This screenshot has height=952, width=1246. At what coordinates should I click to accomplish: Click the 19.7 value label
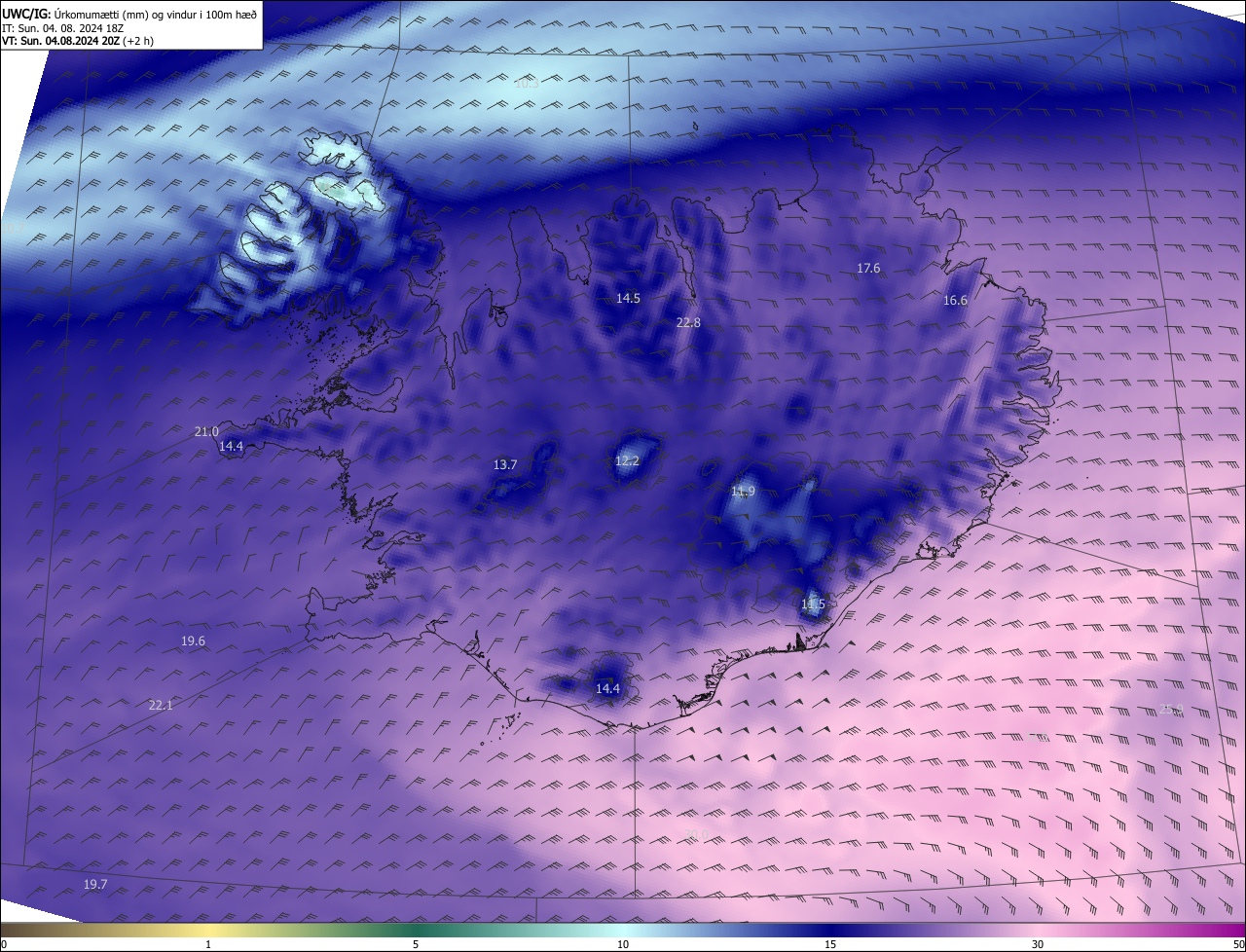tap(94, 884)
